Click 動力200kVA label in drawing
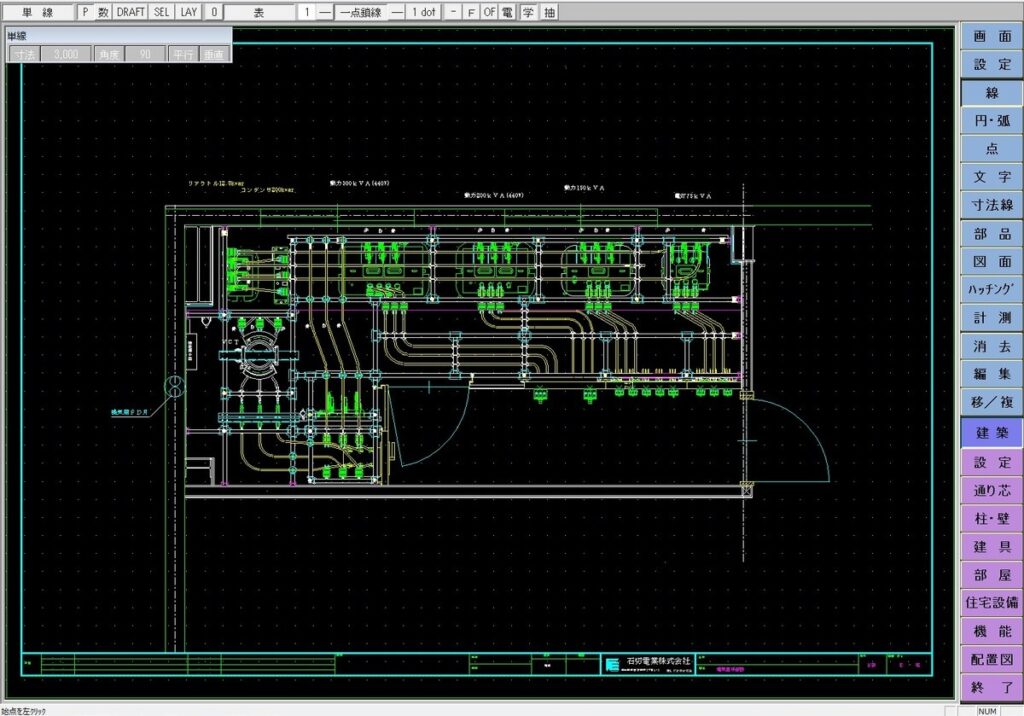1024x716 pixels. tap(494, 195)
